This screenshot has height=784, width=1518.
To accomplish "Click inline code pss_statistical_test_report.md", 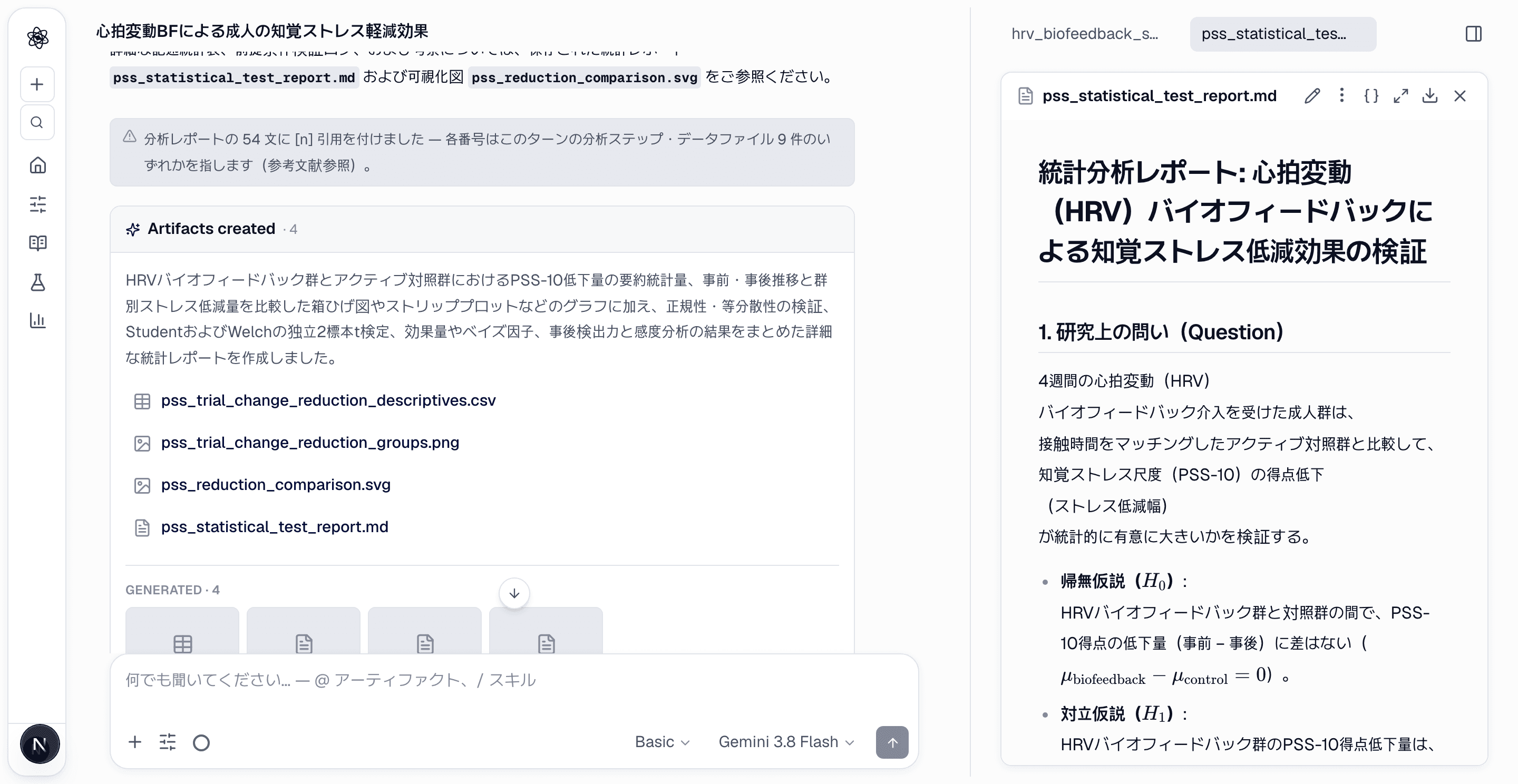I will click(234, 77).
